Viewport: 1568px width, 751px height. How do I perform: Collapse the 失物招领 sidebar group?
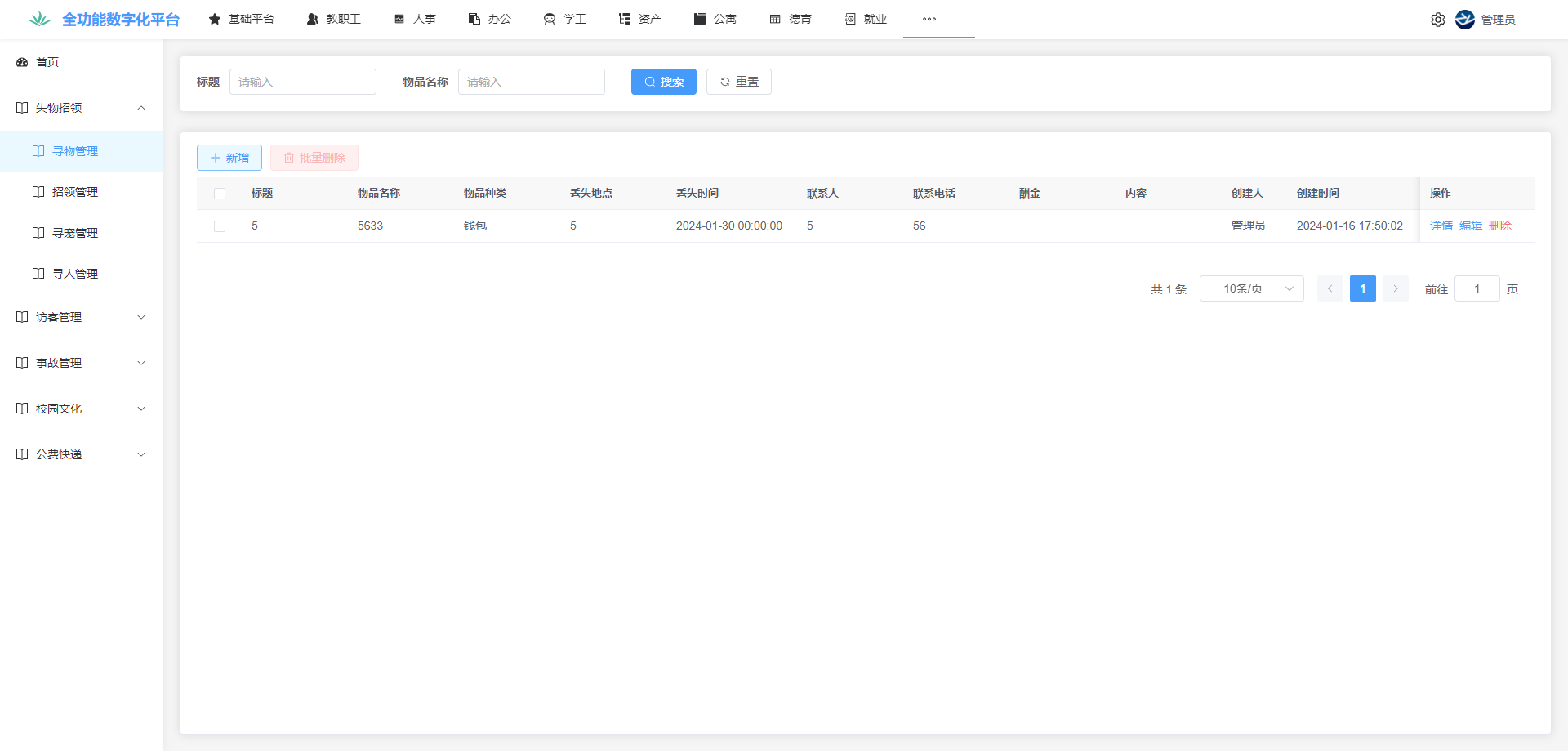tap(140, 108)
